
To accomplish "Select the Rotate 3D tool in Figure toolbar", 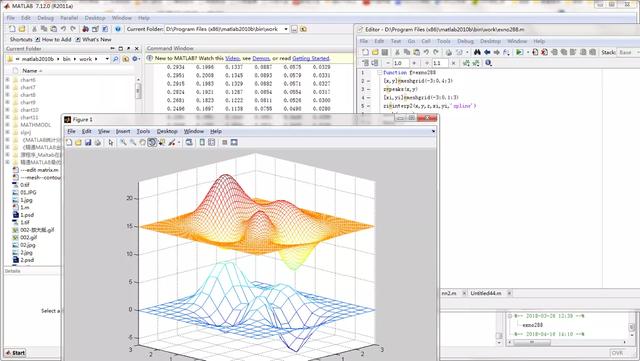I will [152, 143].
